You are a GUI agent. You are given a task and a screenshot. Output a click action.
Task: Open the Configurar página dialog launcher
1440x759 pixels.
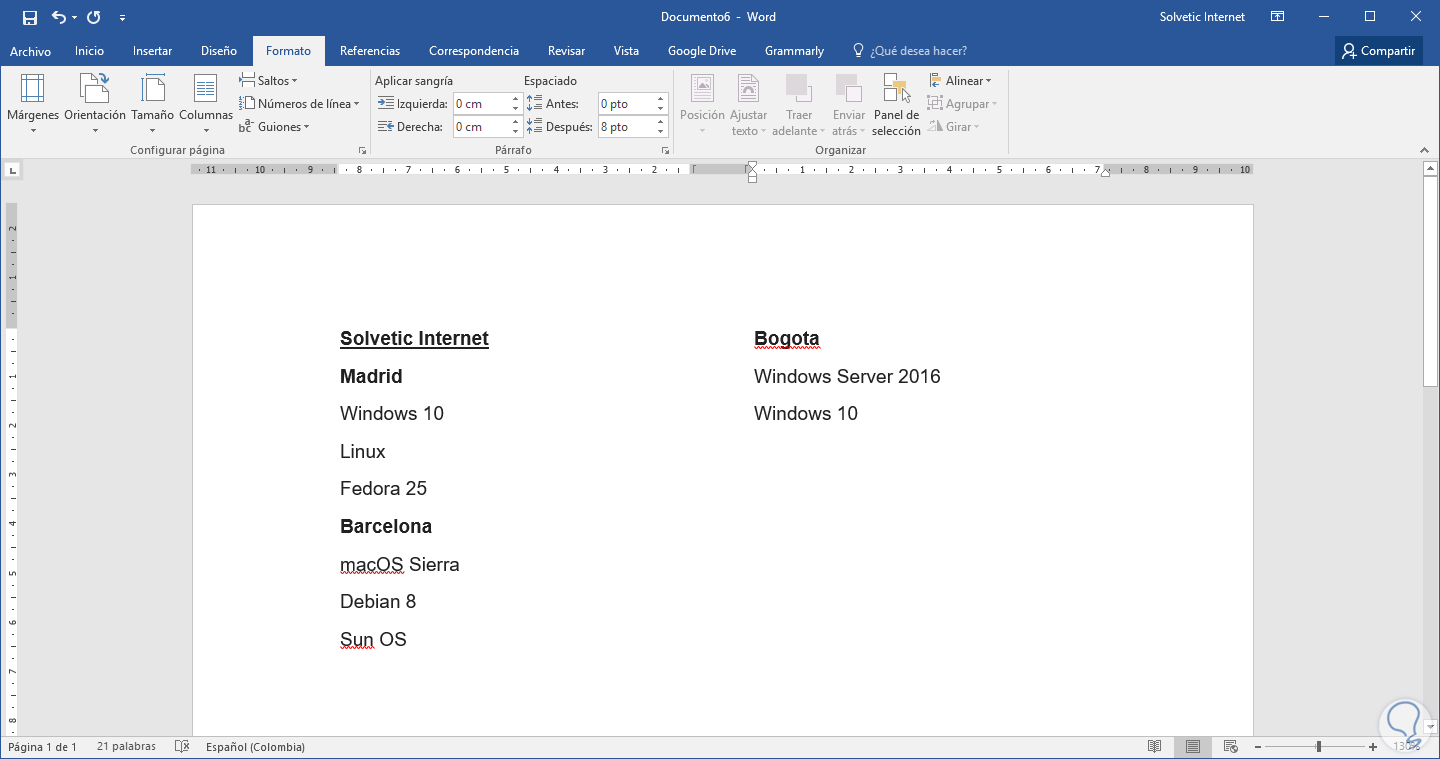[x=362, y=150]
